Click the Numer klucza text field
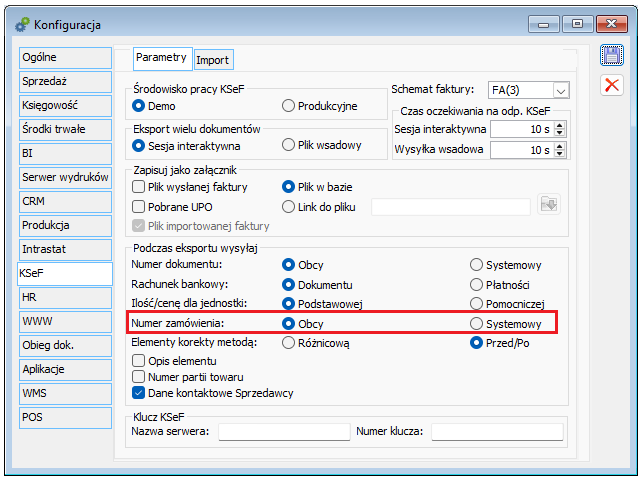The image size is (642, 479). coord(496,432)
